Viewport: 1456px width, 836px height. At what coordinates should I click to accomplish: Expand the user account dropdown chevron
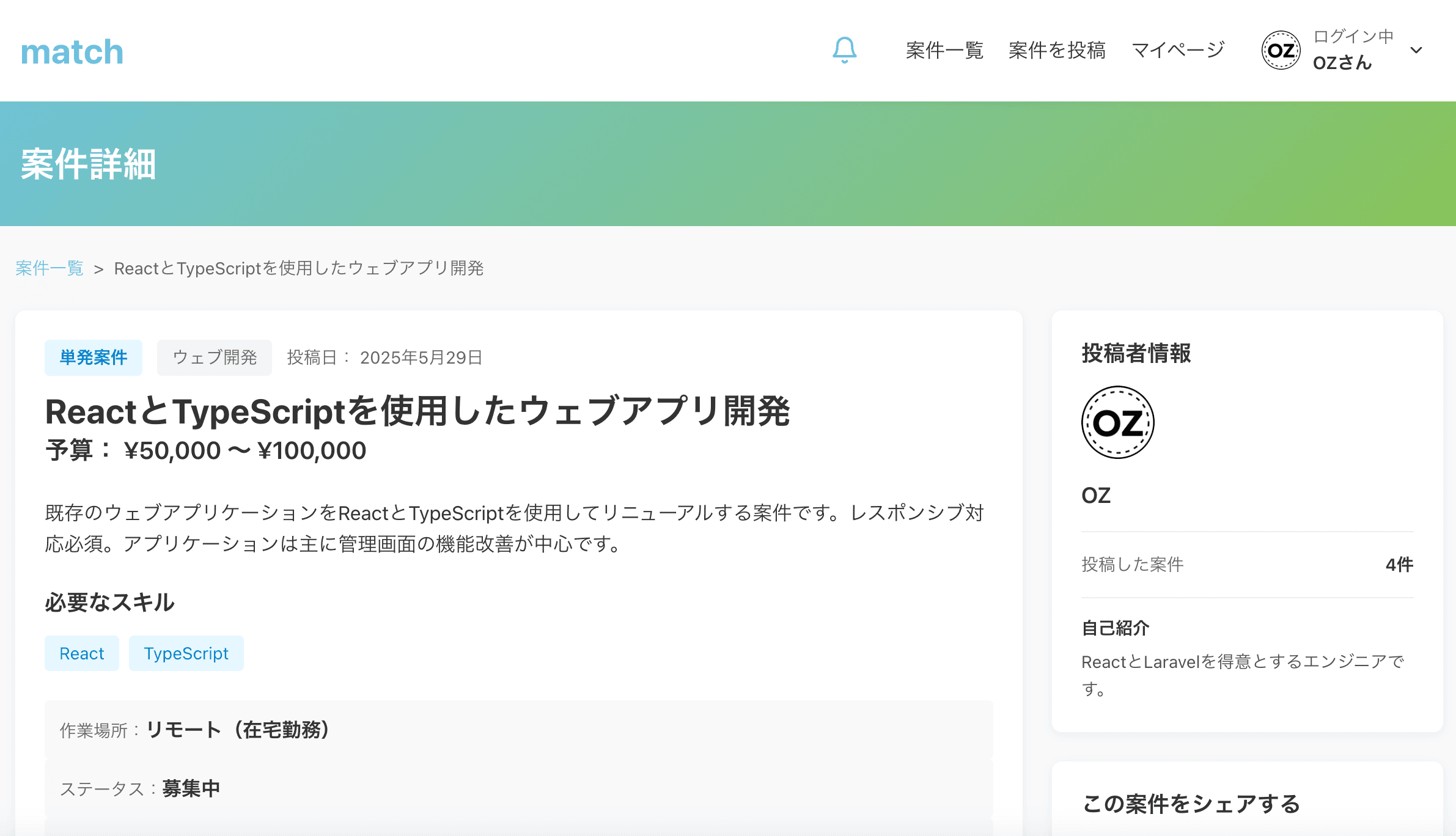(x=1416, y=50)
